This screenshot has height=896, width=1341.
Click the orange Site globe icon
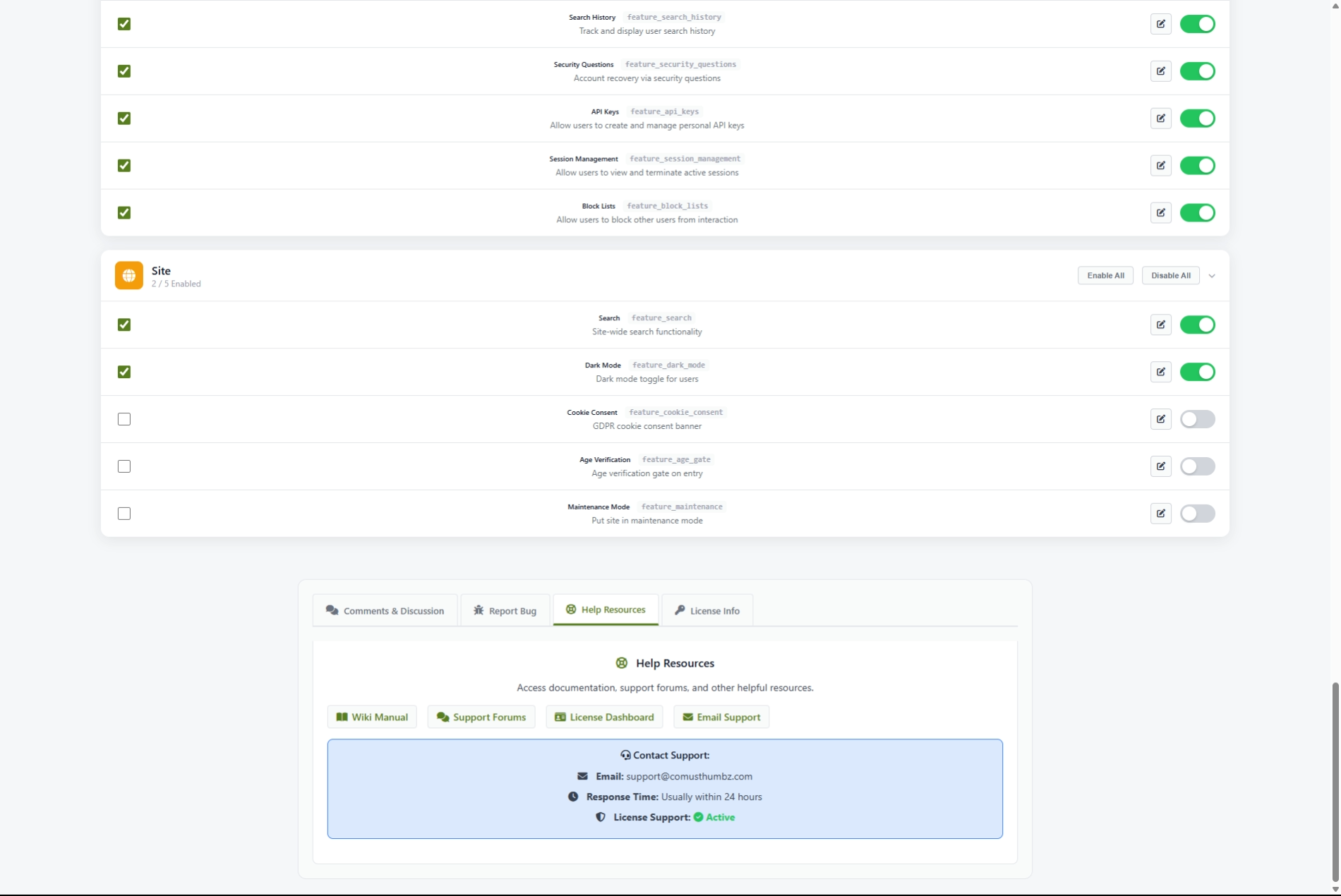[129, 276]
